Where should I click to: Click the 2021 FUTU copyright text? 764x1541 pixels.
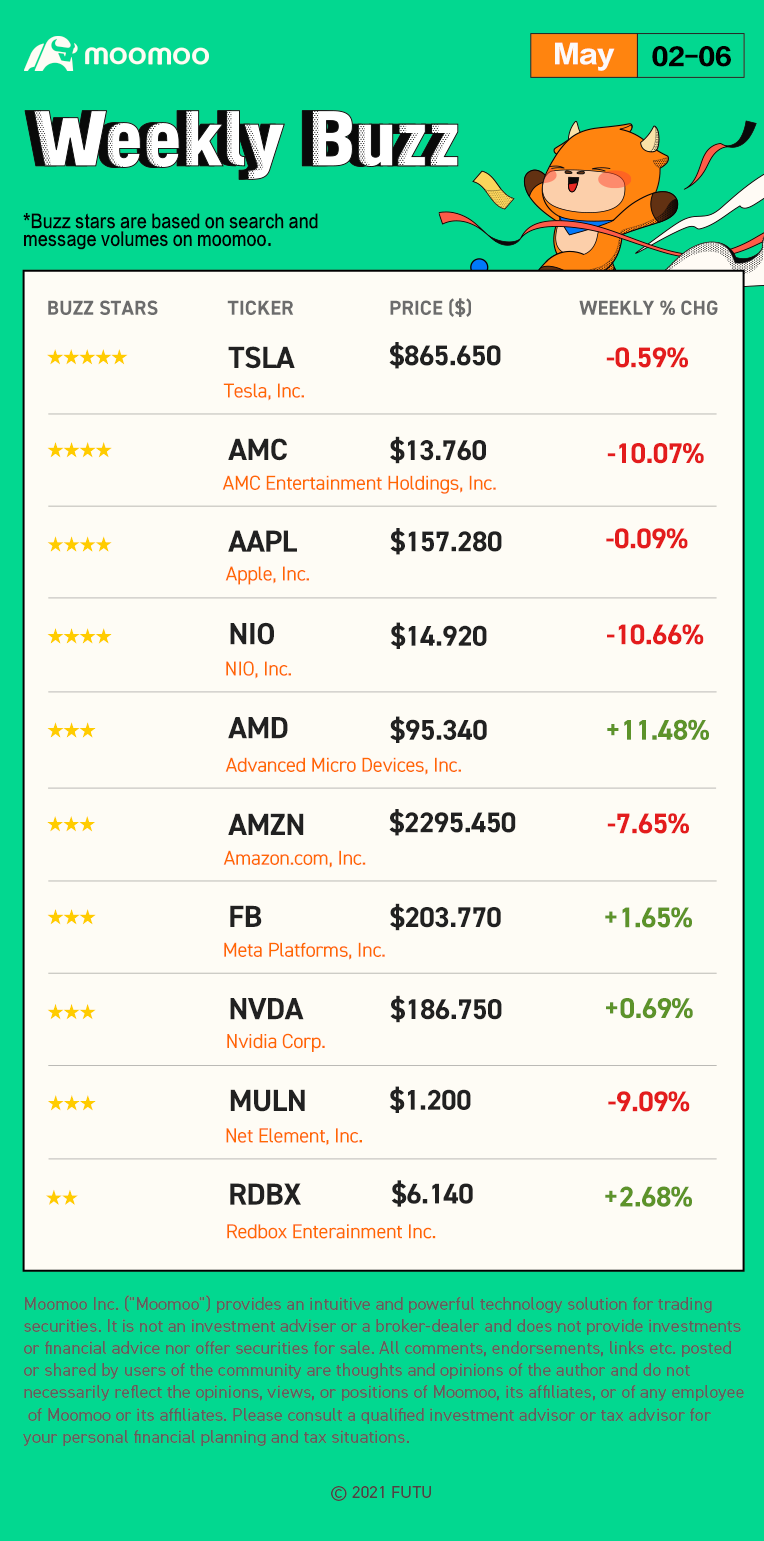point(382,1493)
